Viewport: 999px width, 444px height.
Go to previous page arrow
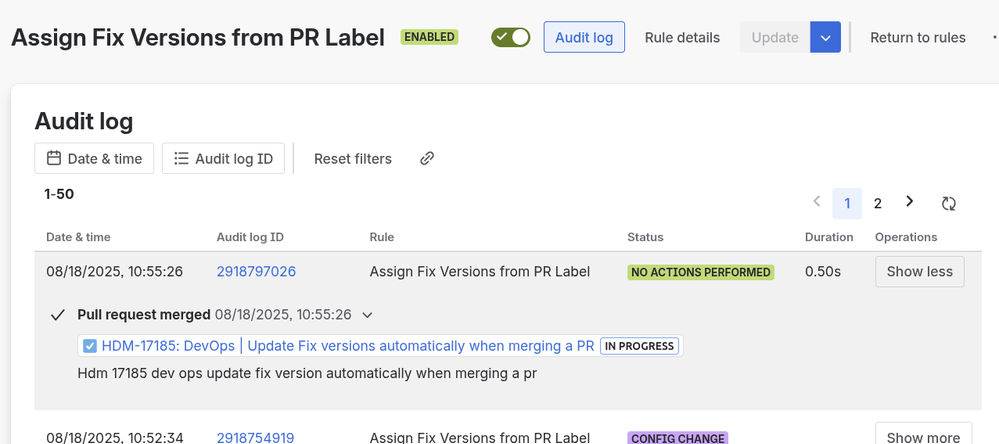(x=816, y=202)
